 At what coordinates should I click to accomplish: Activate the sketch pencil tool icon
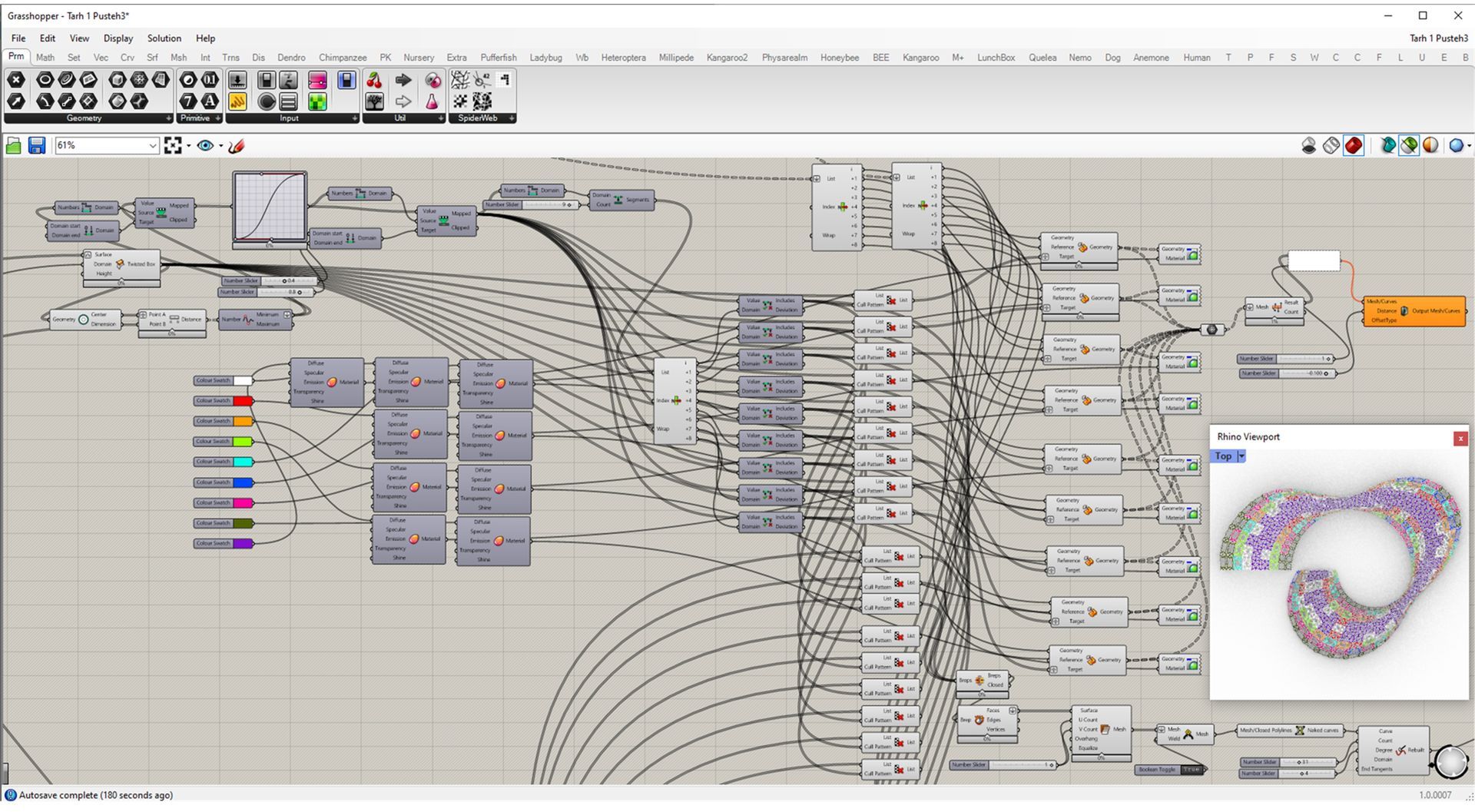237,145
